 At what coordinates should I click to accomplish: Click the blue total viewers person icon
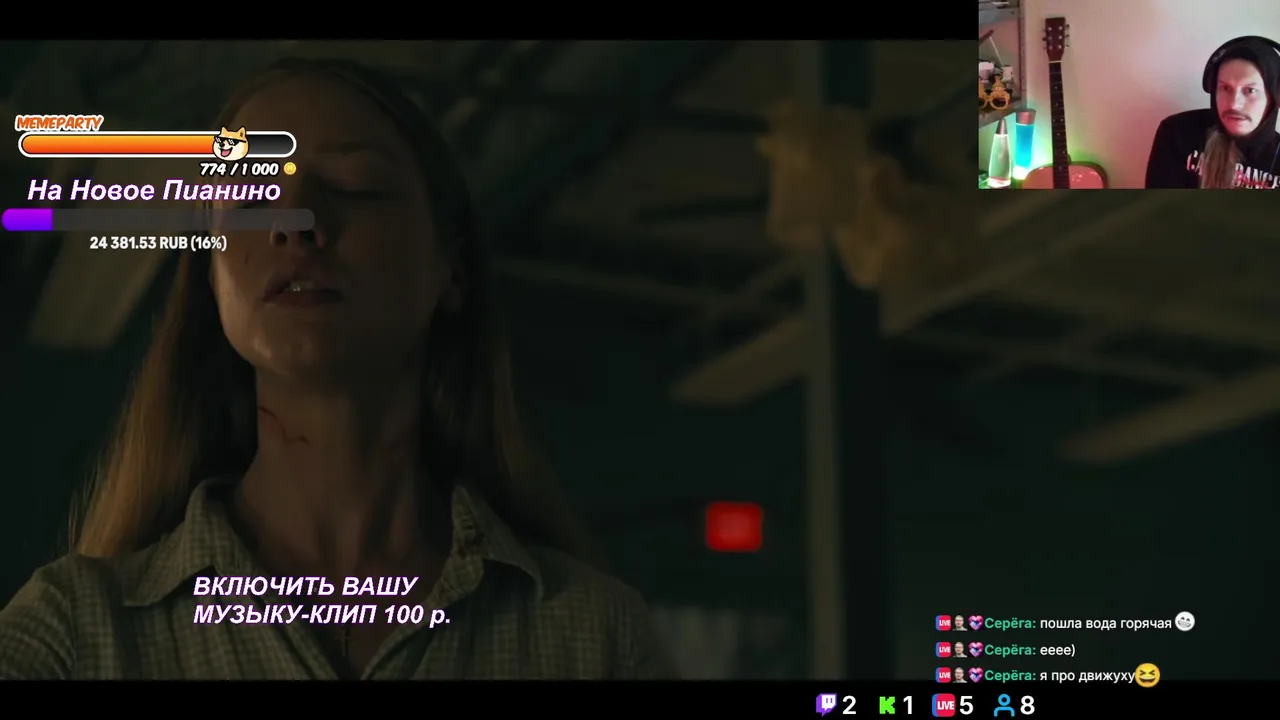(x=1004, y=705)
